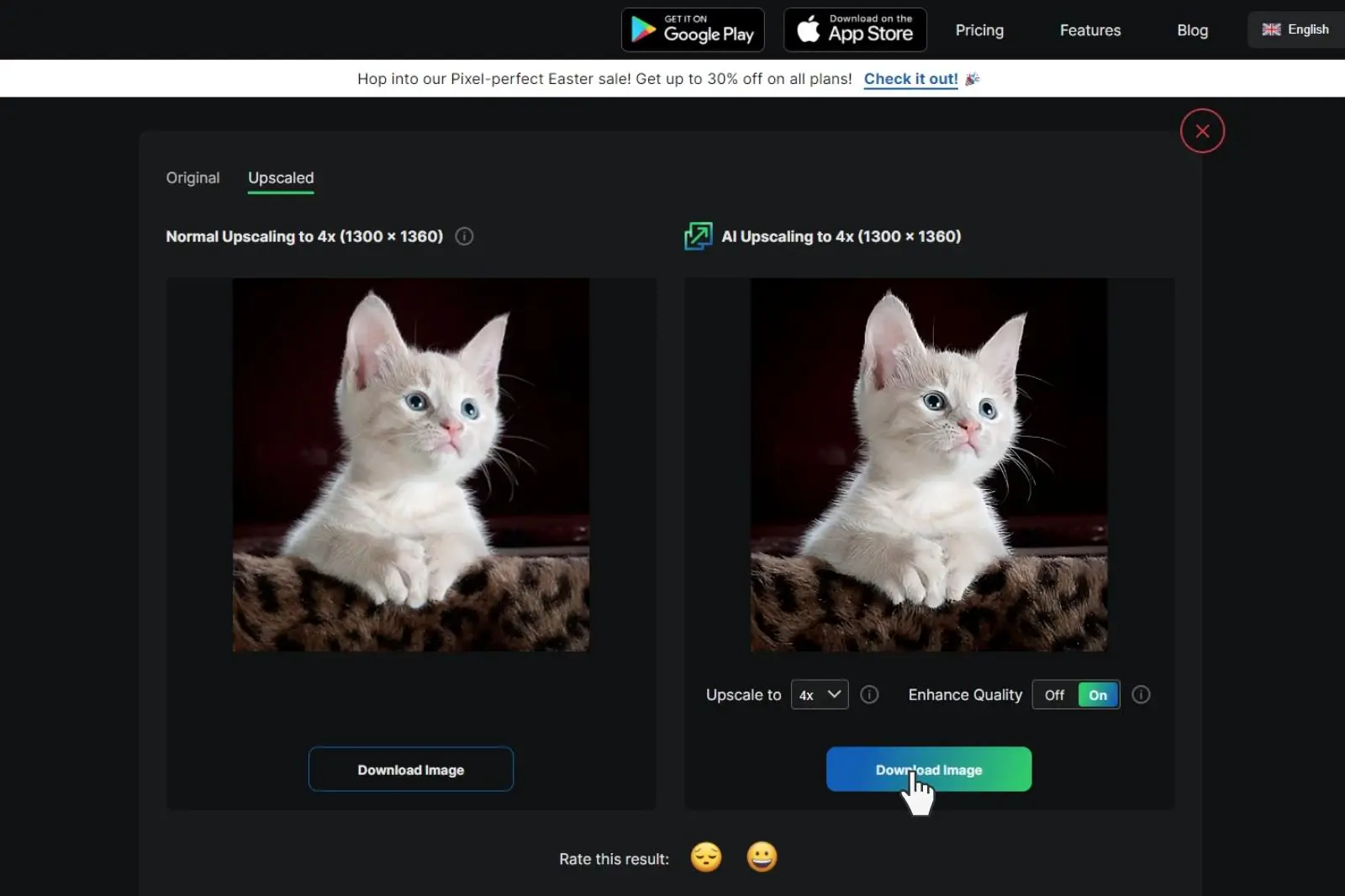Turn Enhance Quality Off

(1055, 695)
